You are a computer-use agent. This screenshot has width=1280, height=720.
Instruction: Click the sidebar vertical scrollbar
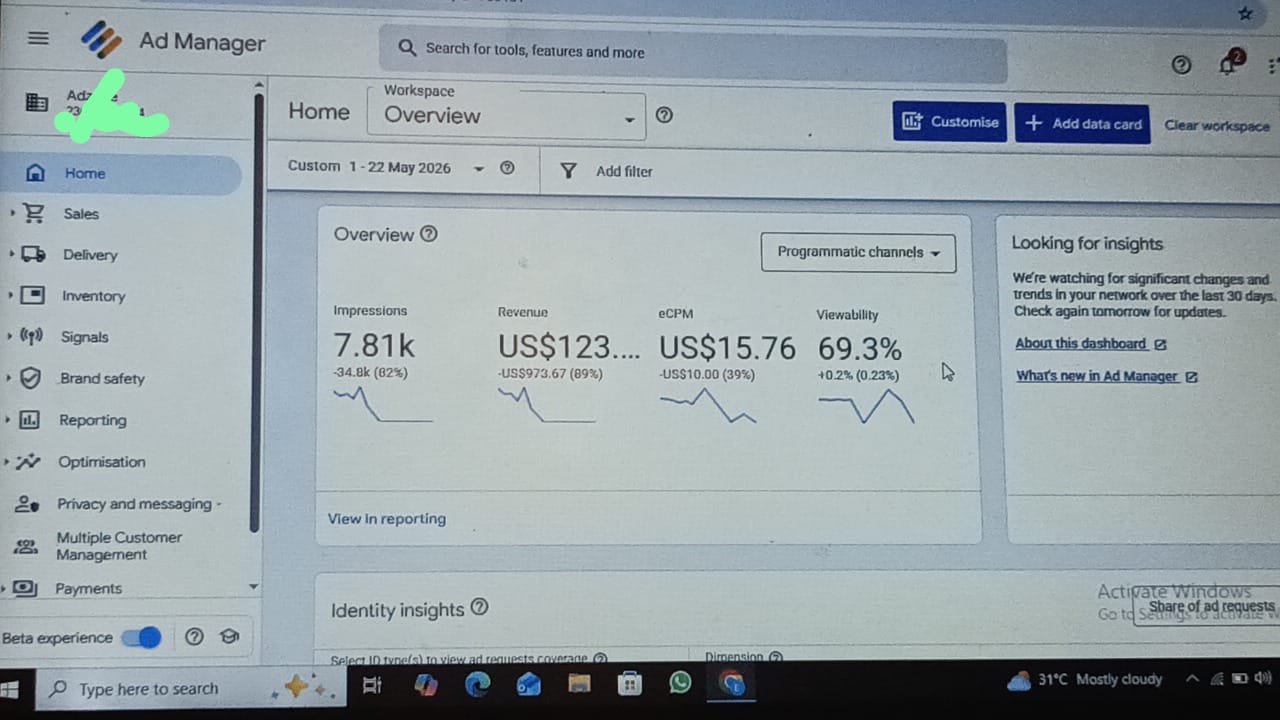pyautogui.click(x=258, y=313)
